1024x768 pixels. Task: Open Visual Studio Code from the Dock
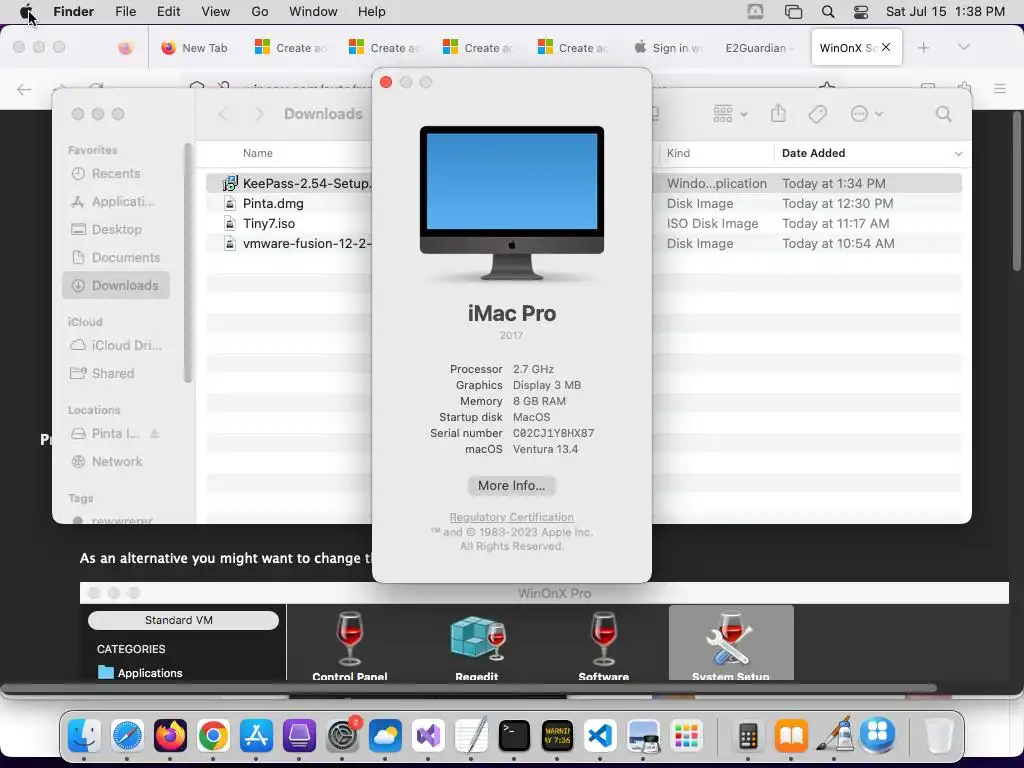(x=600, y=735)
